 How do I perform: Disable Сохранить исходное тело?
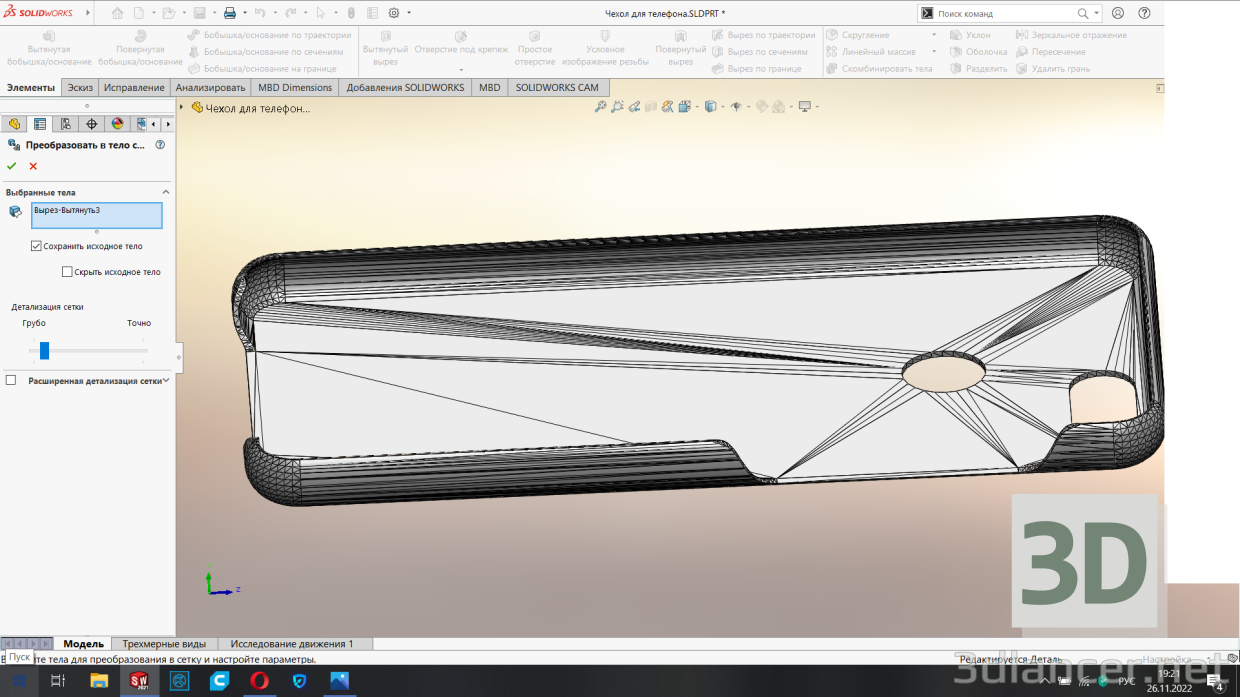tap(36, 246)
